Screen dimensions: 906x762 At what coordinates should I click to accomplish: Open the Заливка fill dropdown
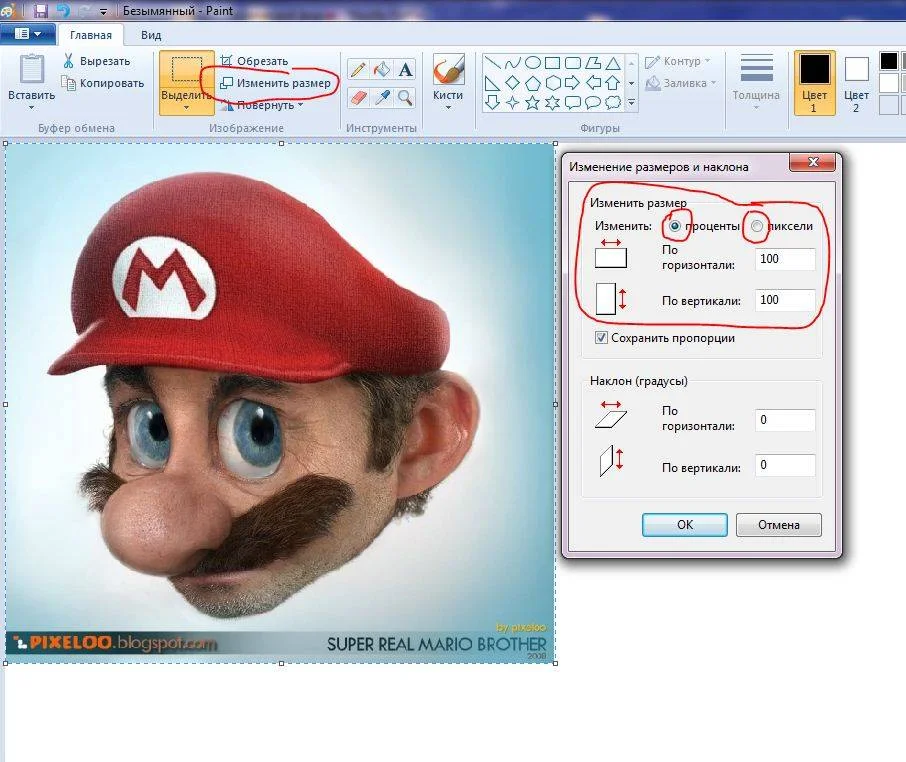(681, 83)
